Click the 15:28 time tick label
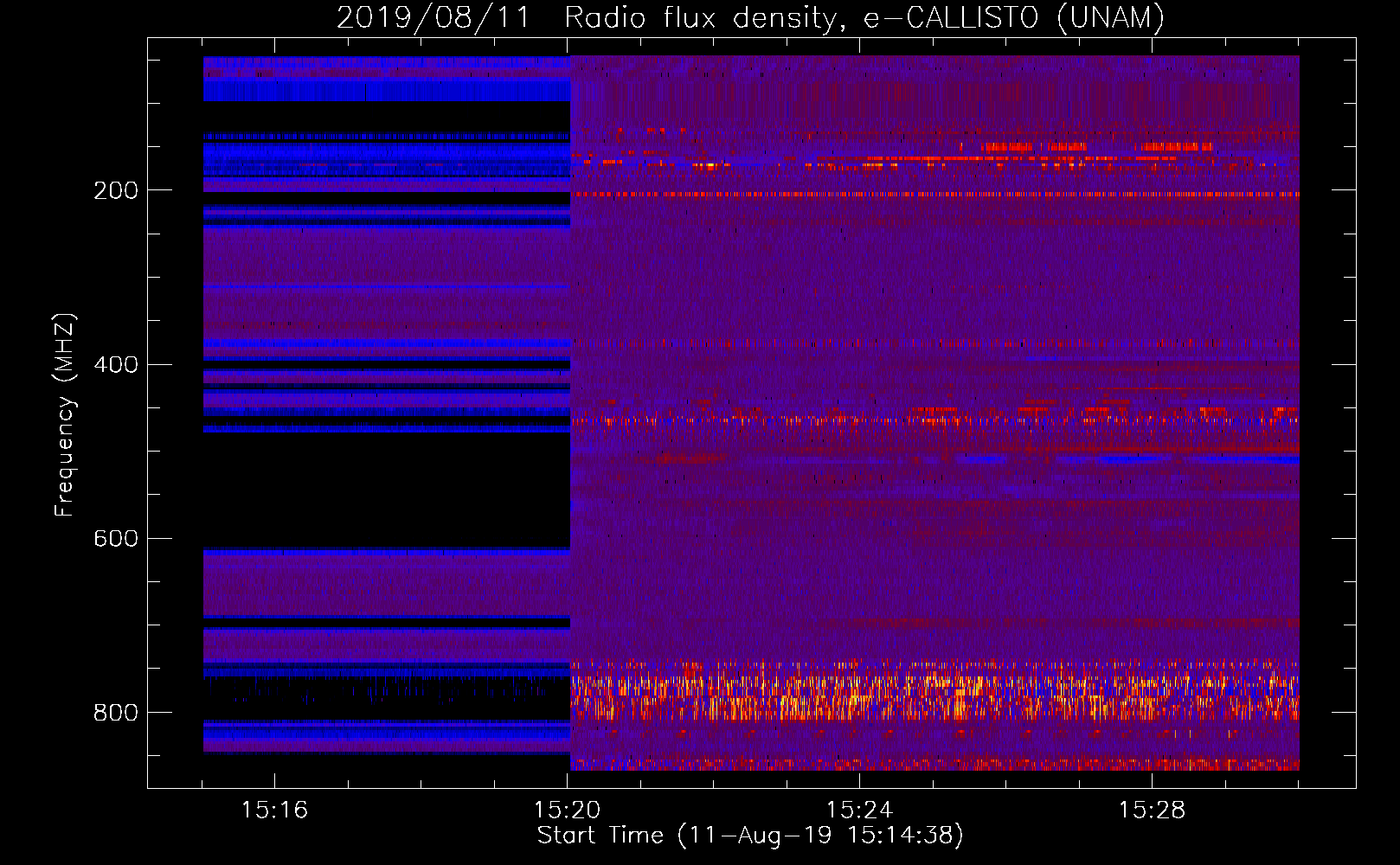Viewport: 1400px width, 865px height. [x=1152, y=811]
